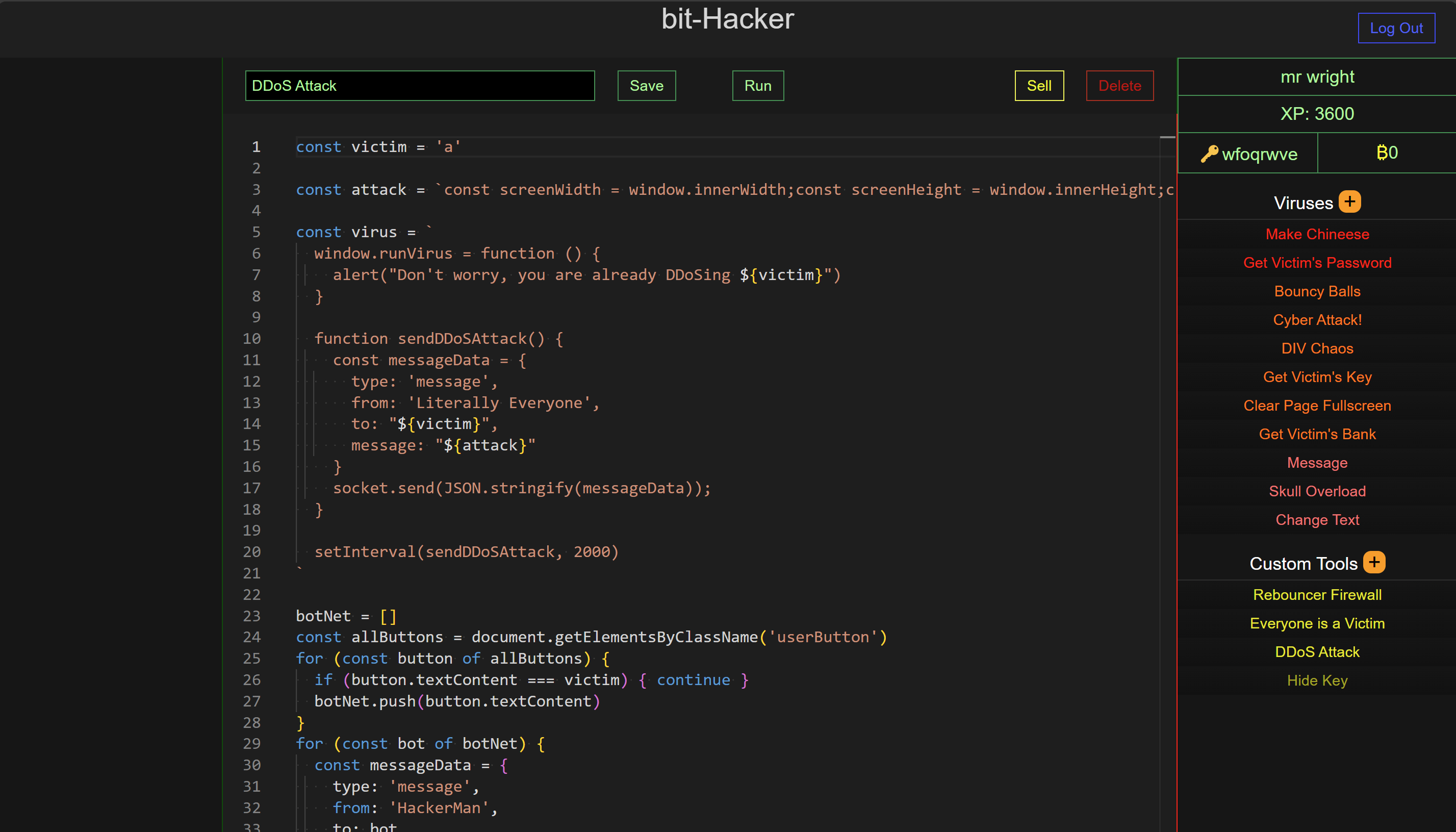Click the editor minimap scrollbar slider
This screenshot has width=1456, height=832.
pyautogui.click(x=1167, y=138)
